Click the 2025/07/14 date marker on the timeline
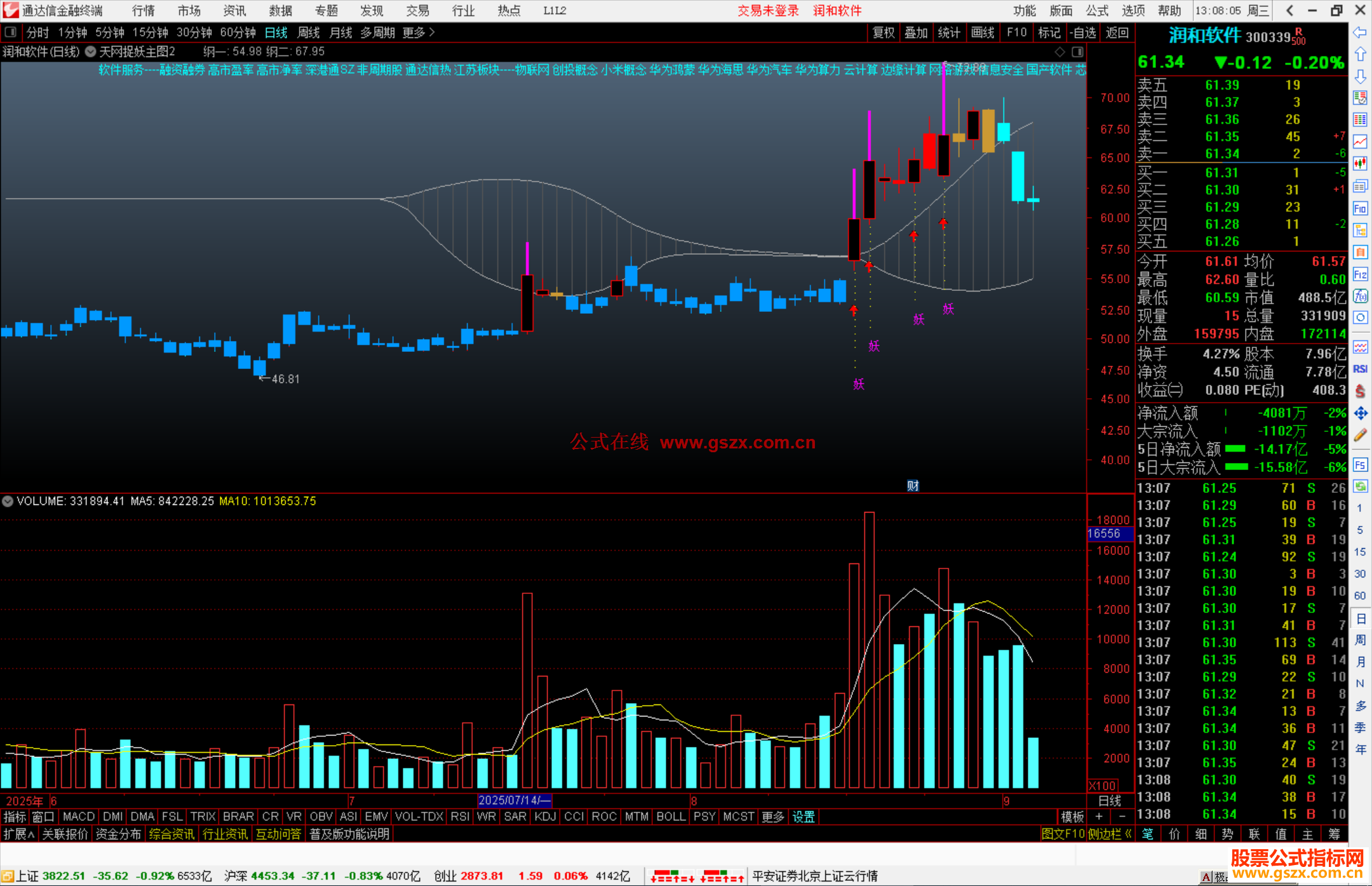The width and height of the screenshot is (1372, 886). (x=515, y=800)
